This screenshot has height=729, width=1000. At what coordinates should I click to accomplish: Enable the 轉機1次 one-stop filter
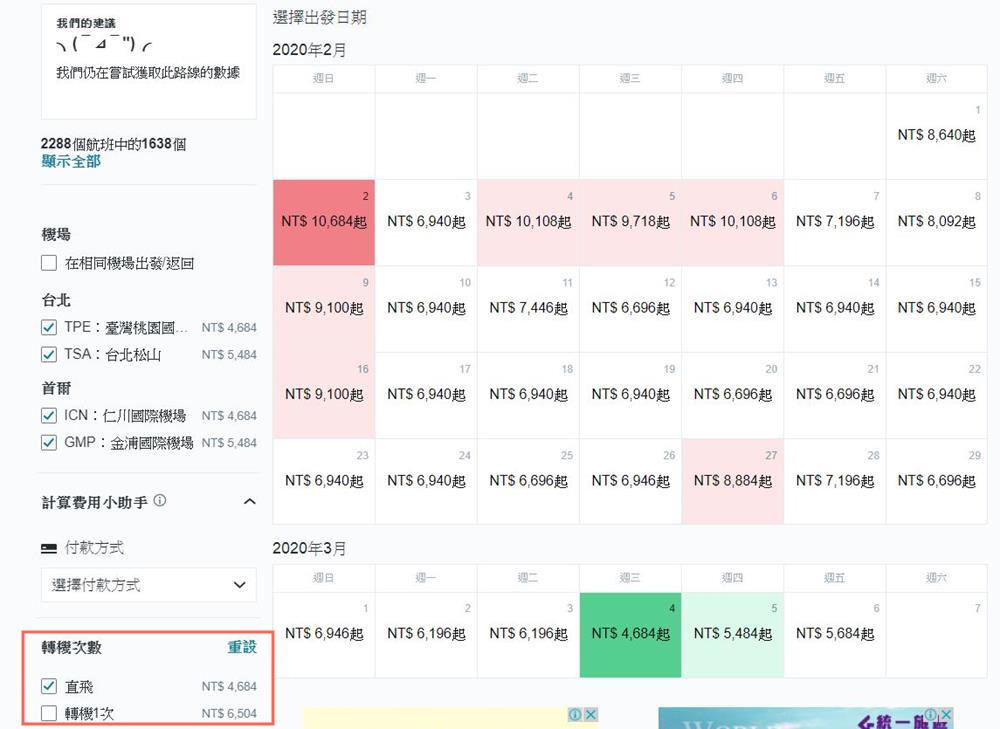[49, 713]
